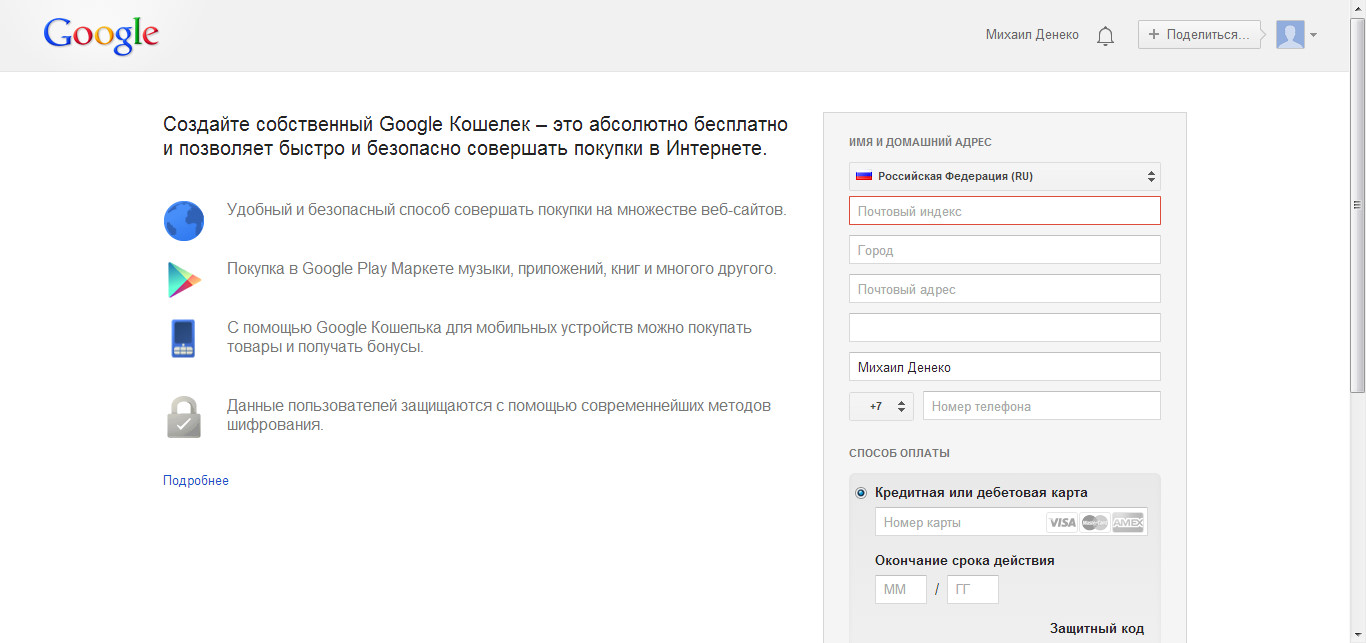Screen dimensions: 1366x643
Task: Click the user profile avatar
Action: coord(1290,35)
